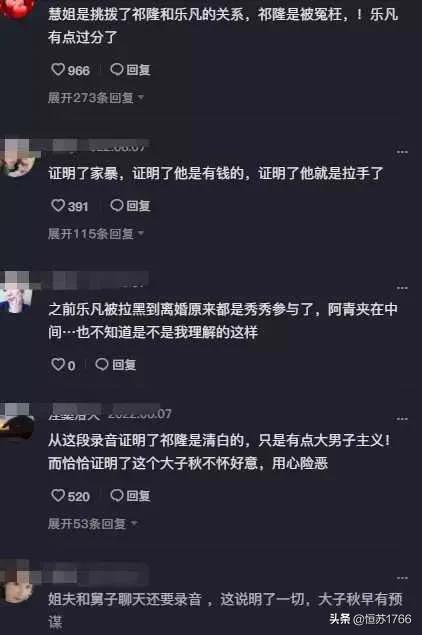
Task: Open avatar of 家暴 comment author
Action: (16, 159)
